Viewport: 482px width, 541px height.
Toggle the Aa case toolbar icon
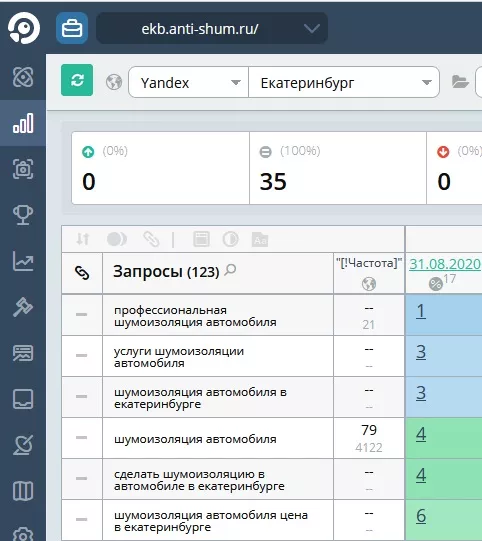pos(260,239)
